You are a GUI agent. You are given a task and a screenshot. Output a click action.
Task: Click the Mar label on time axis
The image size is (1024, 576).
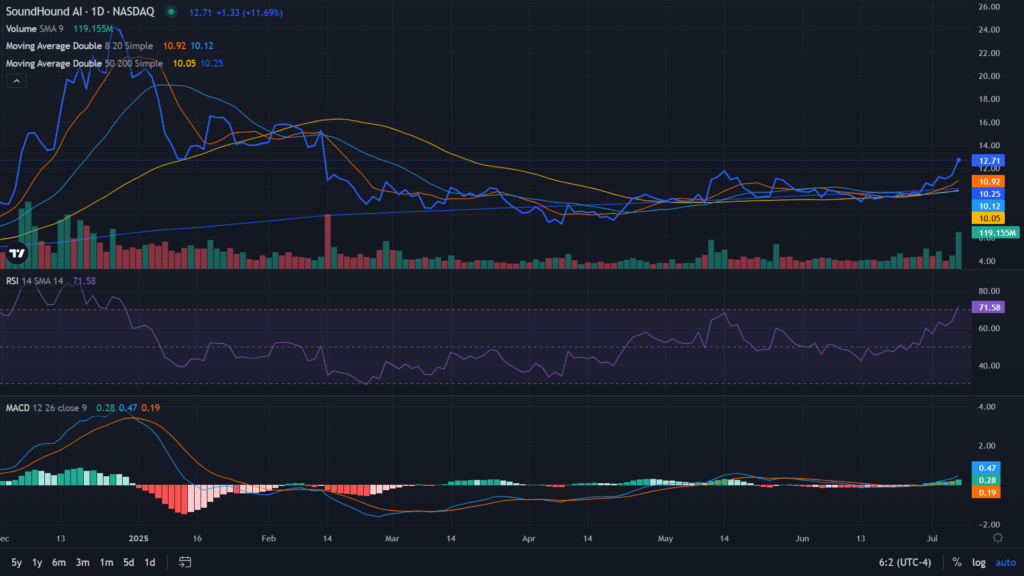pyautogui.click(x=392, y=539)
